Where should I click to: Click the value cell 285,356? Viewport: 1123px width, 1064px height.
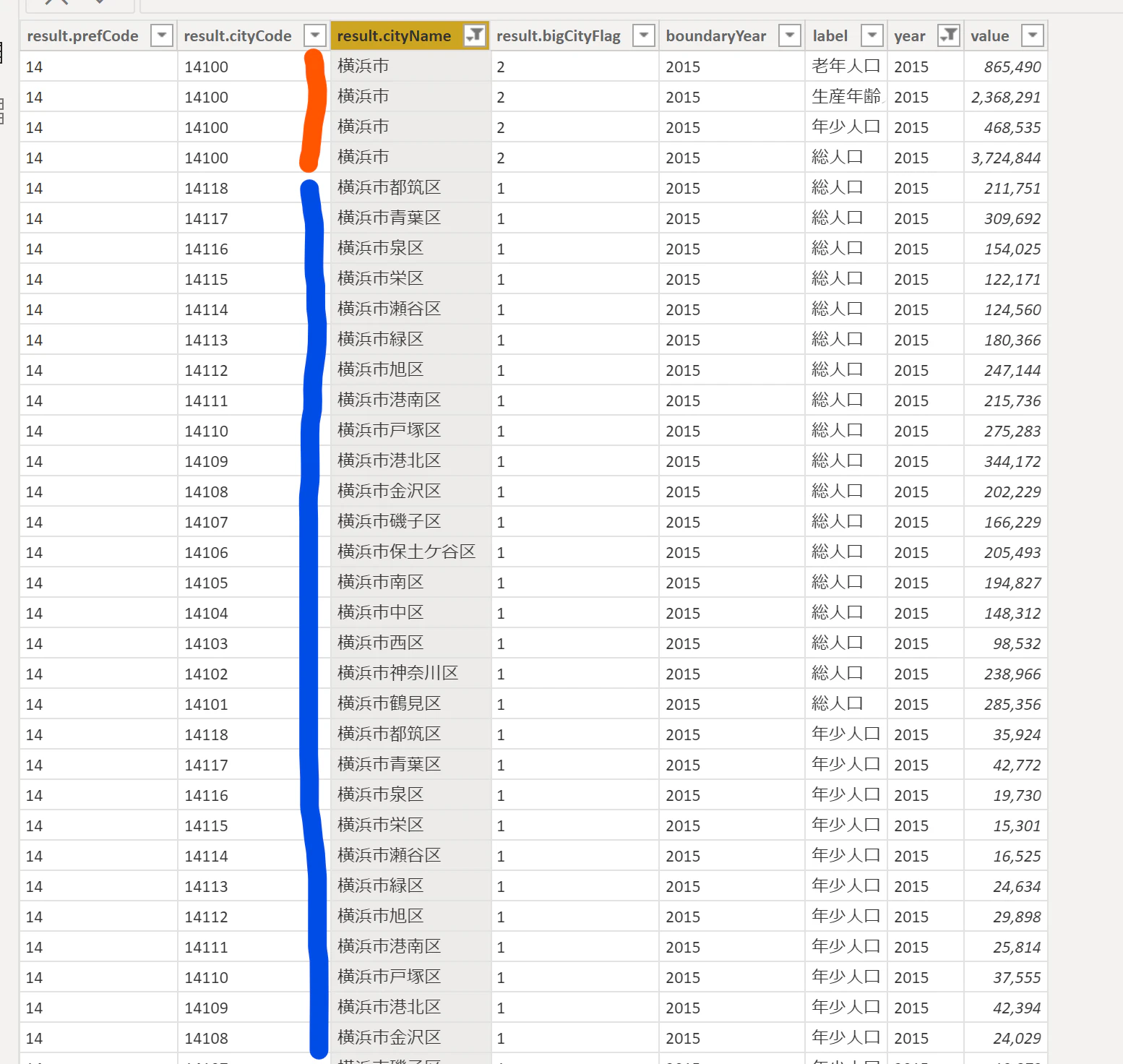[1005, 704]
